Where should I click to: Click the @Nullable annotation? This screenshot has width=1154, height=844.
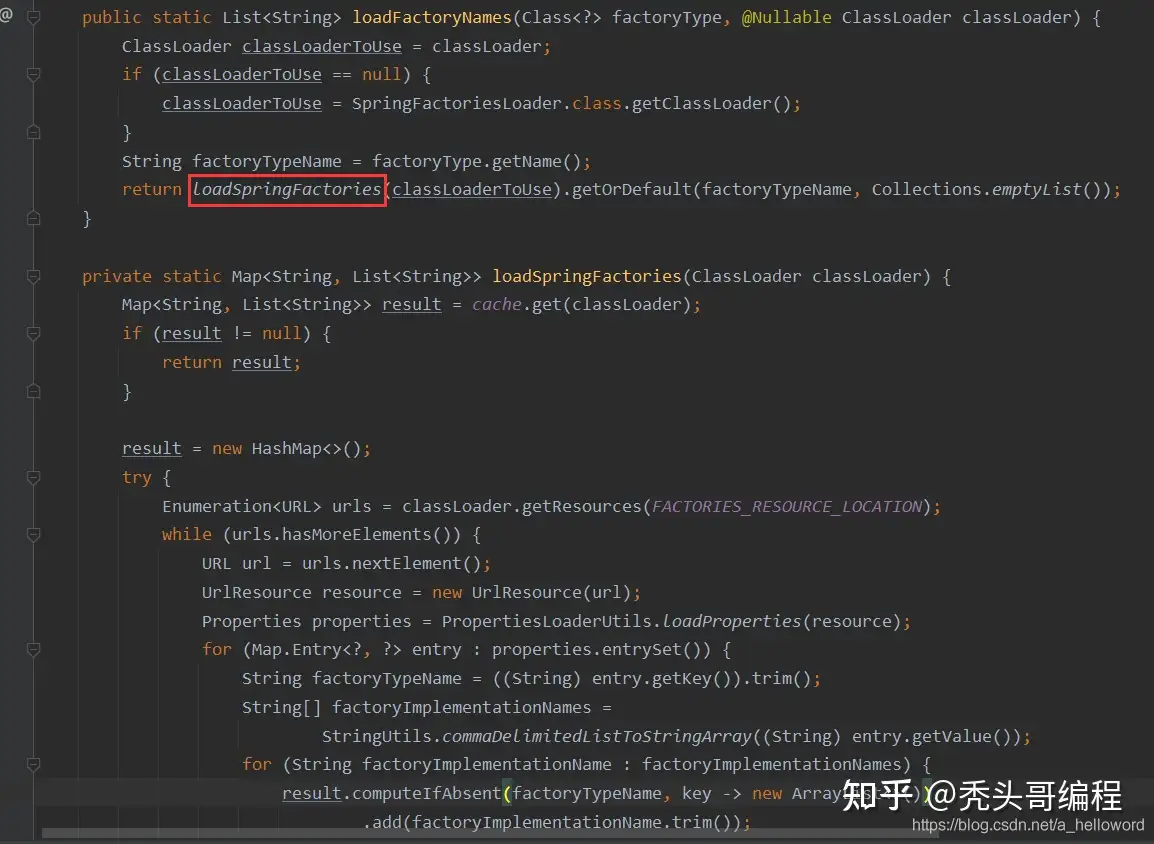coord(786,17)
